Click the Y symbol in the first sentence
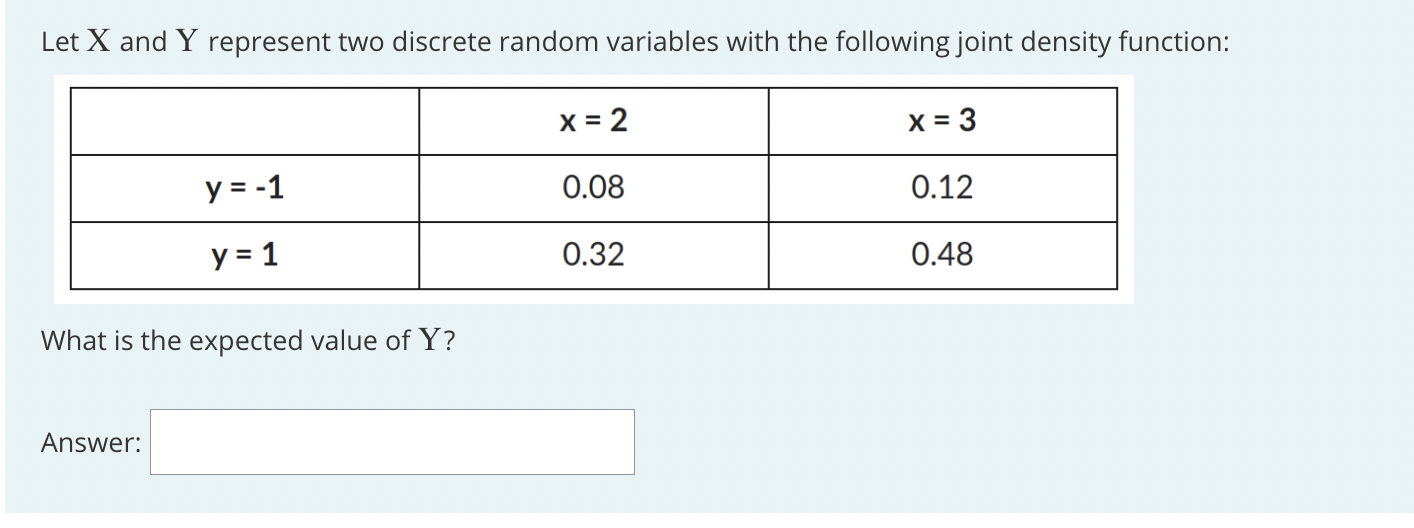Screen dimensions: 1414x528 (x=188, y=42)
